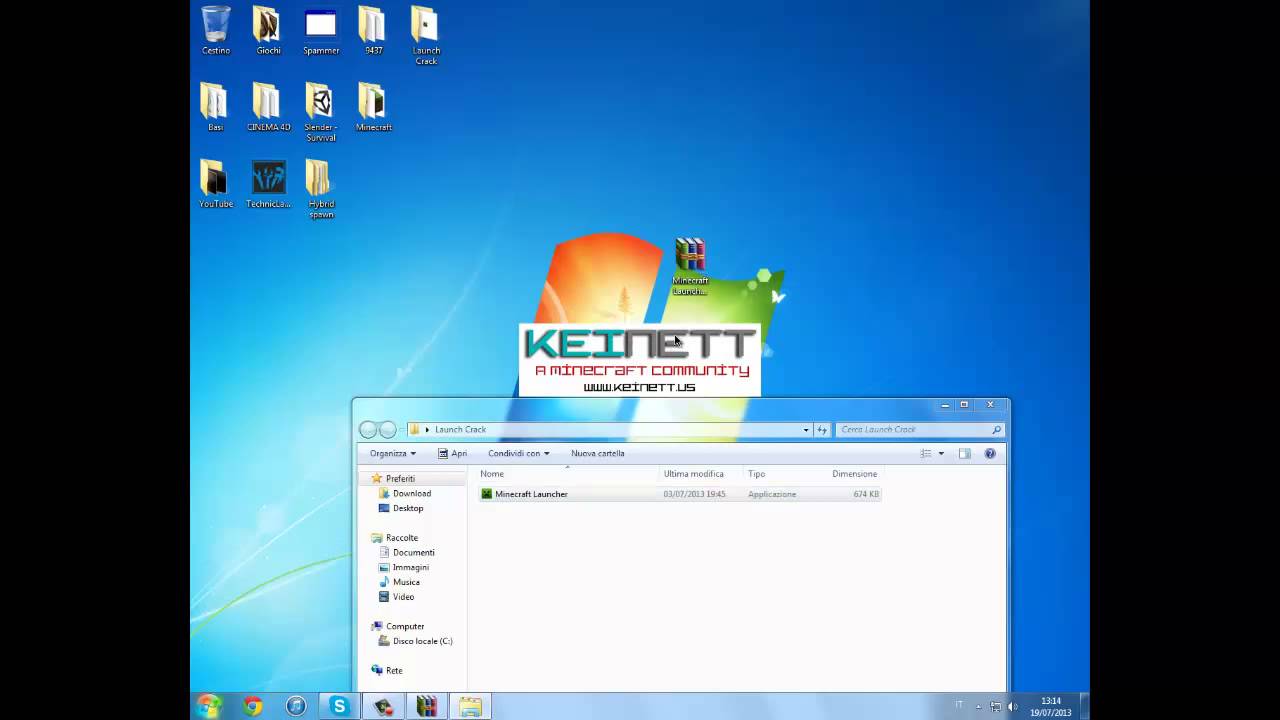Click the Explorer help question mark icon
Image resolution: width=1280 pixels, height=720 pixels.
click(990, 454)
